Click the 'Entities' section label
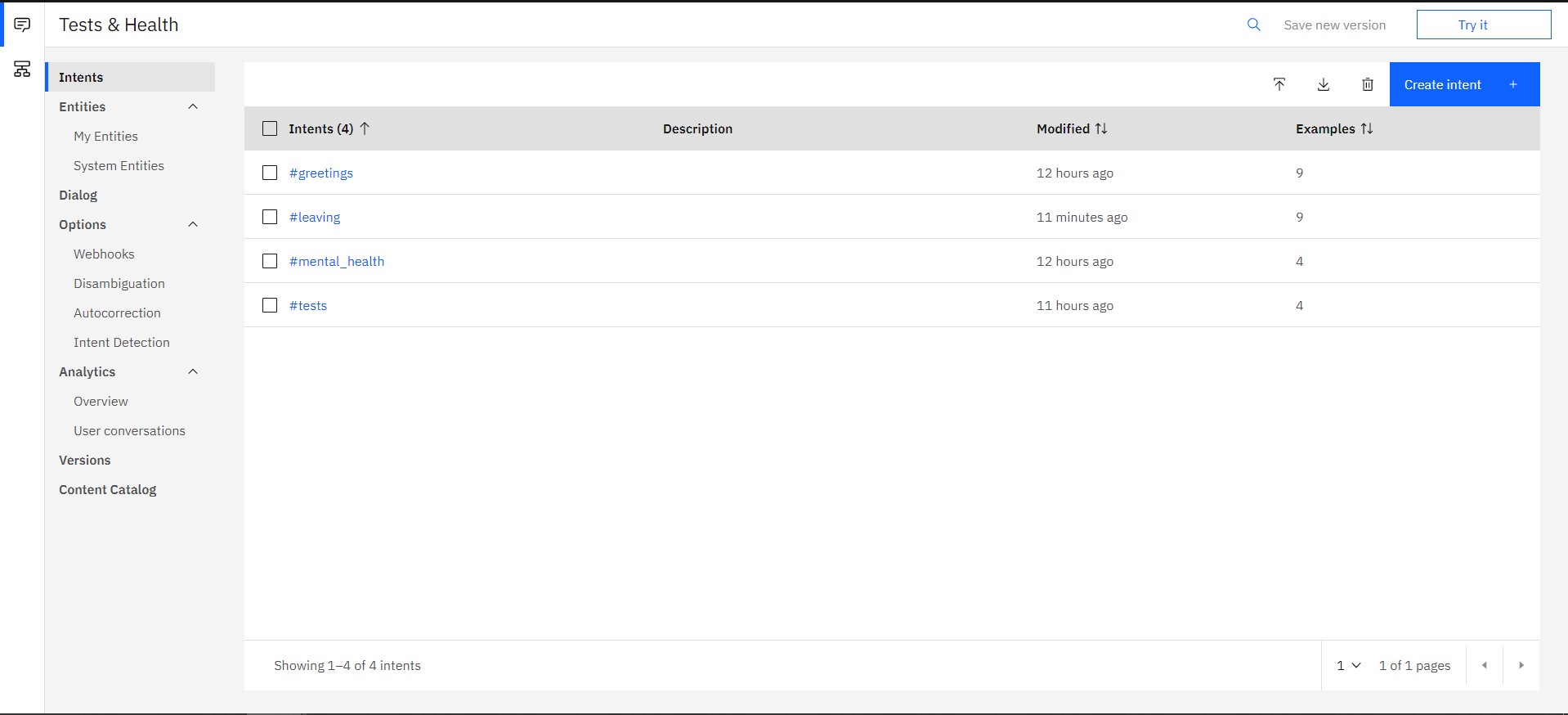 [82, 106]
